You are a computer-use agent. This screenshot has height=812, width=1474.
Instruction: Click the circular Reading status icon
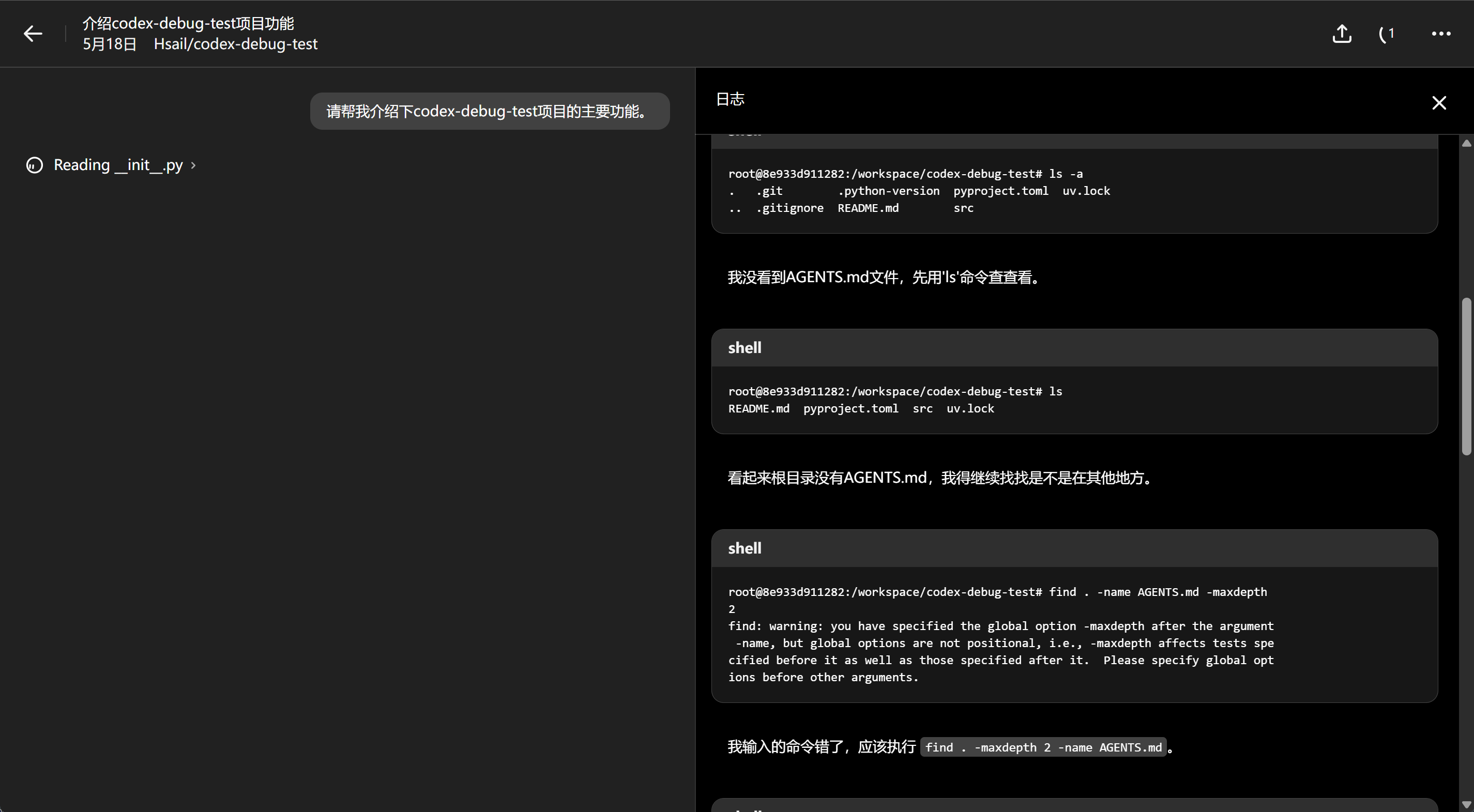(34, 165)
